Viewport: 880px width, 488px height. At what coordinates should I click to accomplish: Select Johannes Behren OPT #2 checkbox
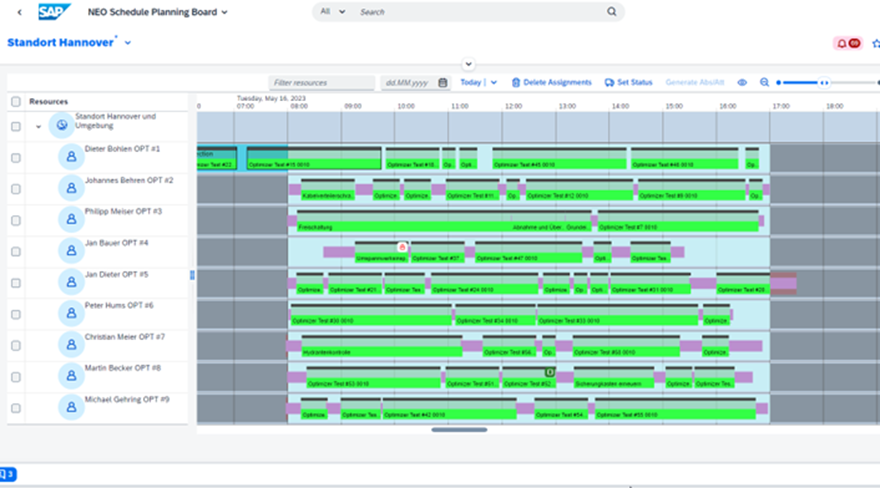pyautogui.click(x=16, y=189)
